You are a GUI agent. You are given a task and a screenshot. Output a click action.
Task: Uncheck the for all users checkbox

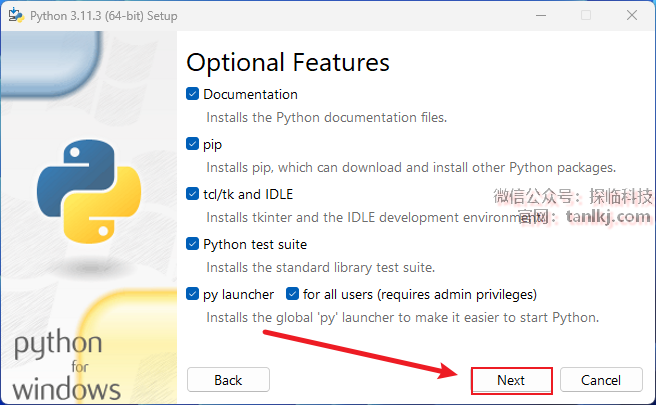point(292,294)
